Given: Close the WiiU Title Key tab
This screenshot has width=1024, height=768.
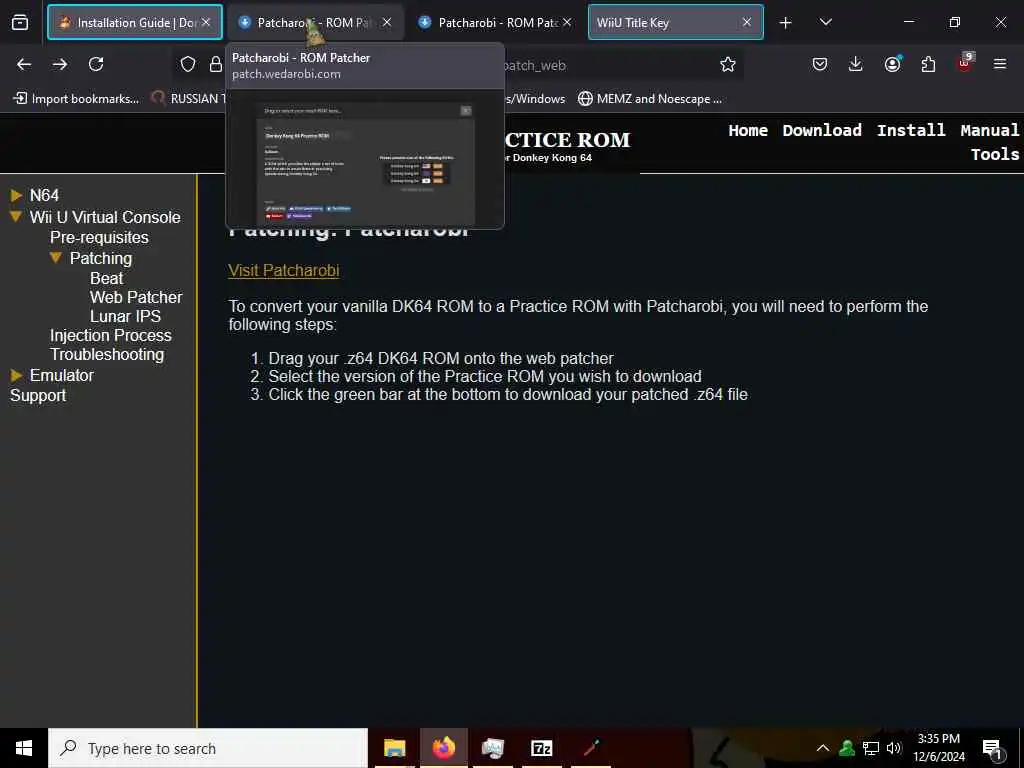Looking at the screenshot, I should pyautogui.click(x=747, y=22).
